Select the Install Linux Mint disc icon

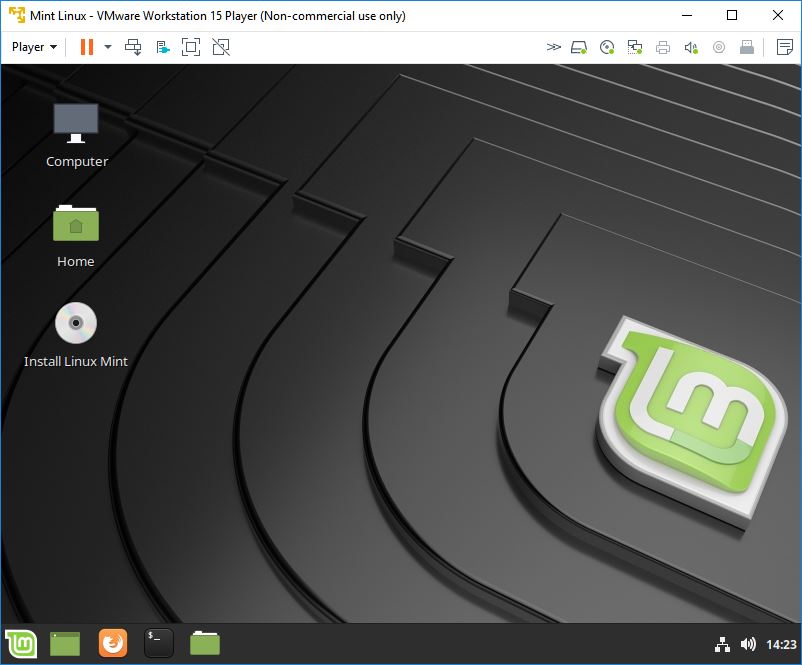76,323
